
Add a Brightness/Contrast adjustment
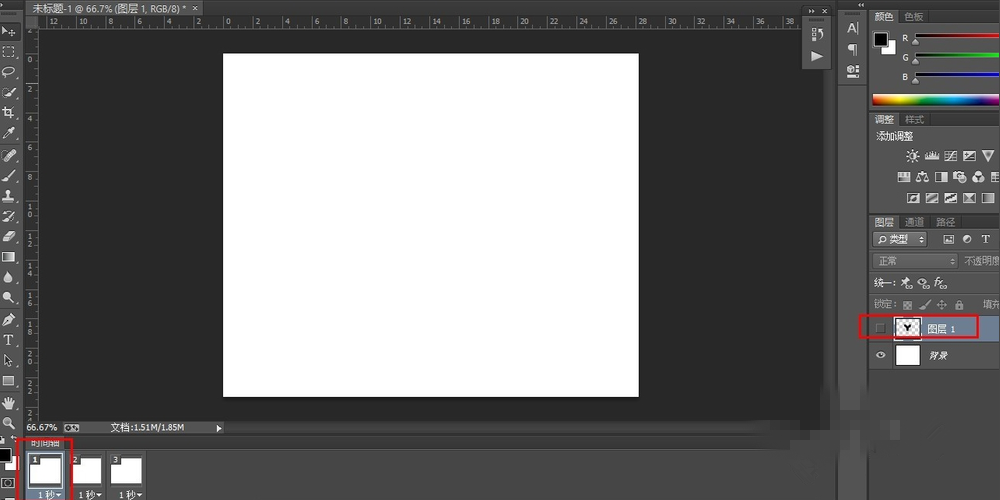pos(912,156)
